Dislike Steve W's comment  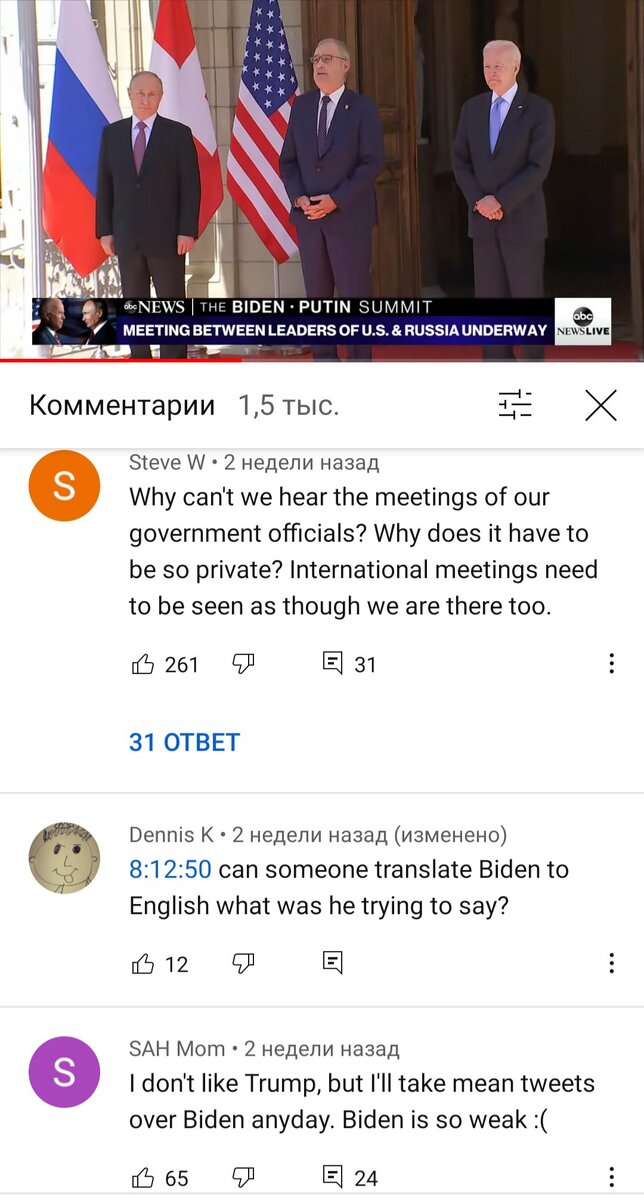coord(244,664)
